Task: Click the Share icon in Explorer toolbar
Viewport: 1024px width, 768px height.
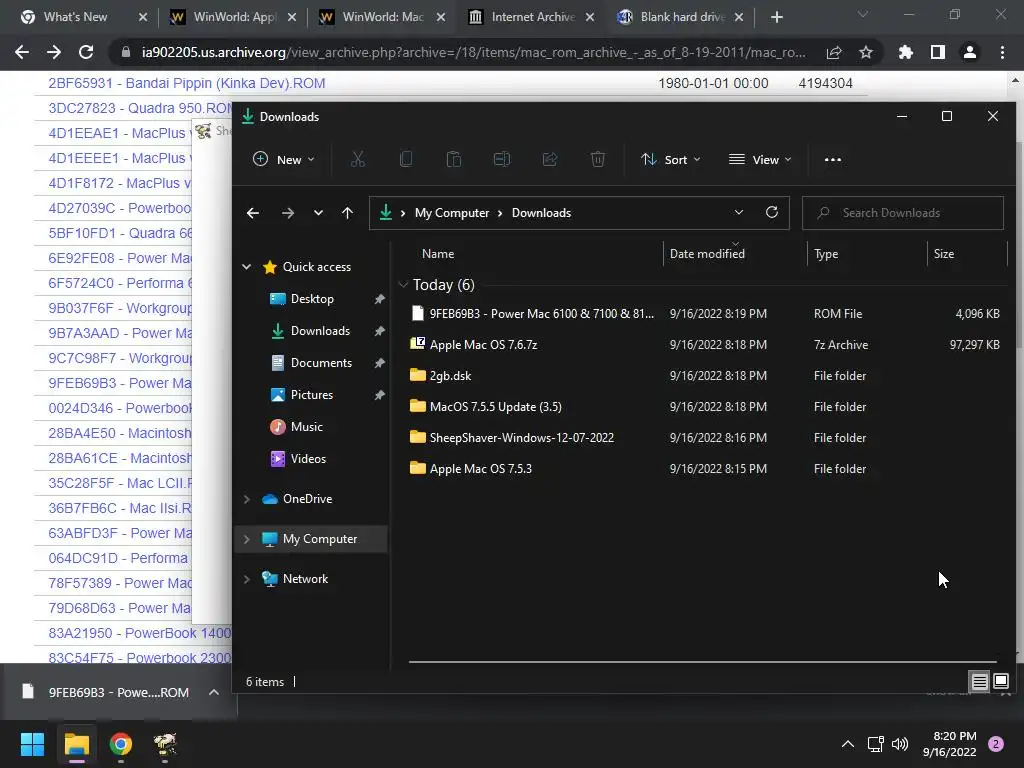Action: (550, 159)
